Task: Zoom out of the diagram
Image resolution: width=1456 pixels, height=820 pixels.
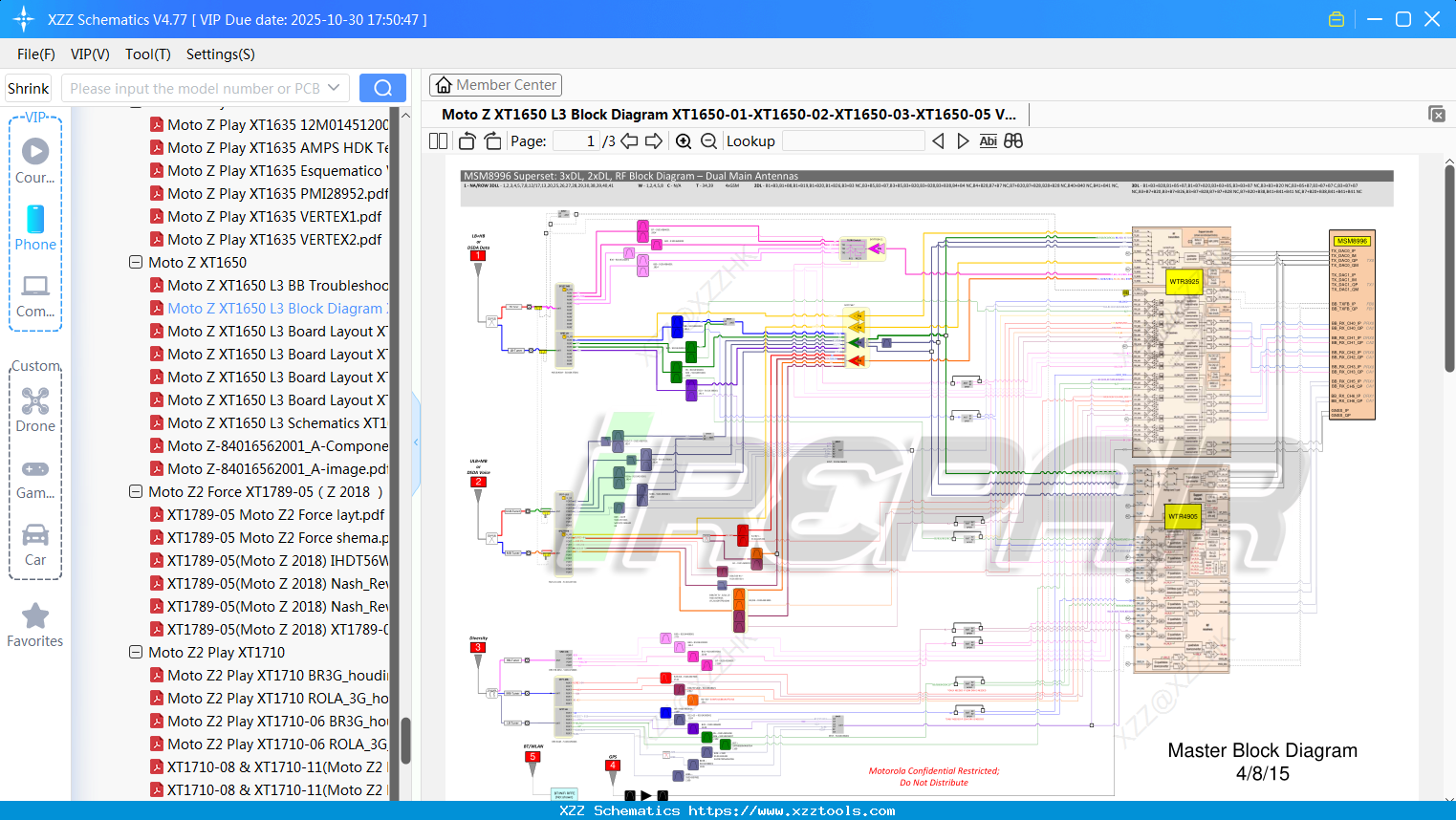Action: tap(708, 141)
